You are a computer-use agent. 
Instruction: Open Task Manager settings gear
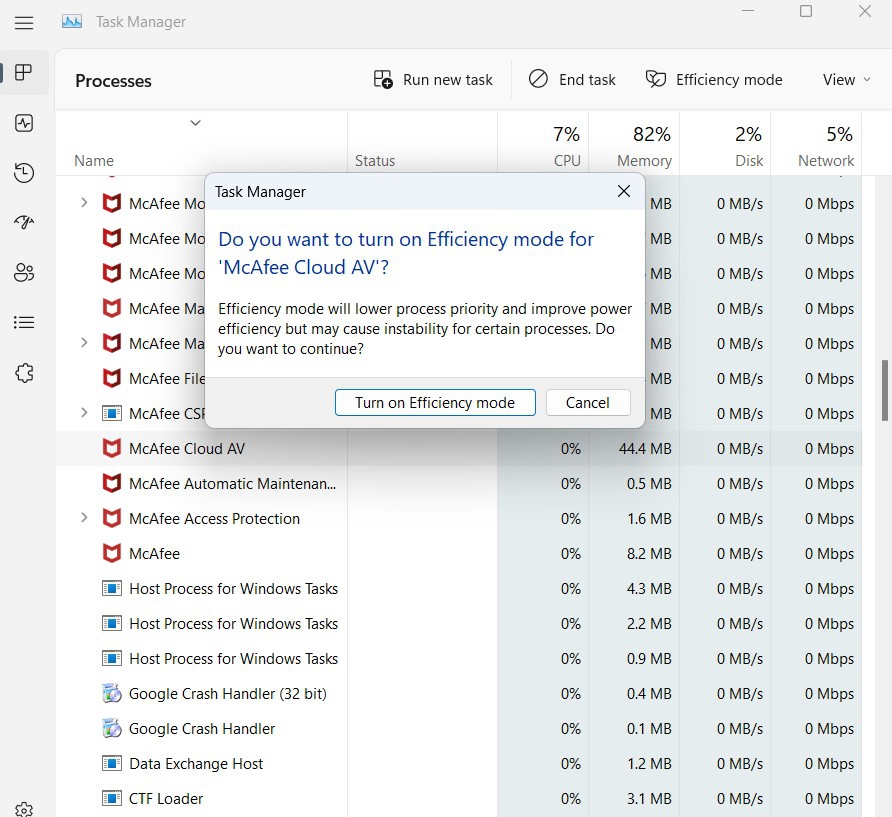pos(24,809)
